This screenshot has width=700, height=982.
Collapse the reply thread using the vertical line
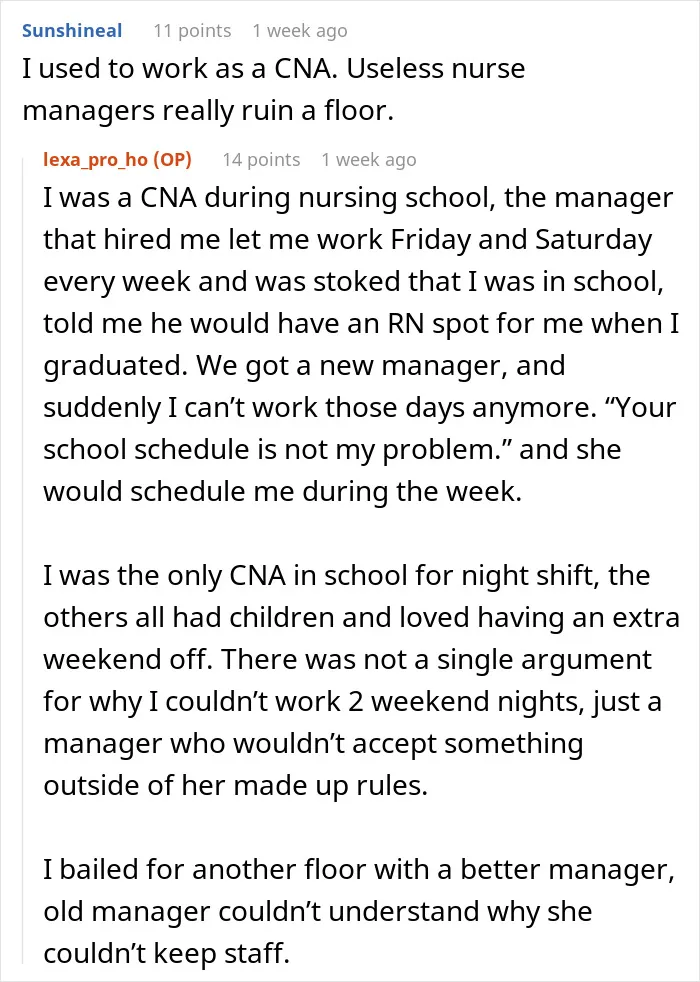(24, 557)
